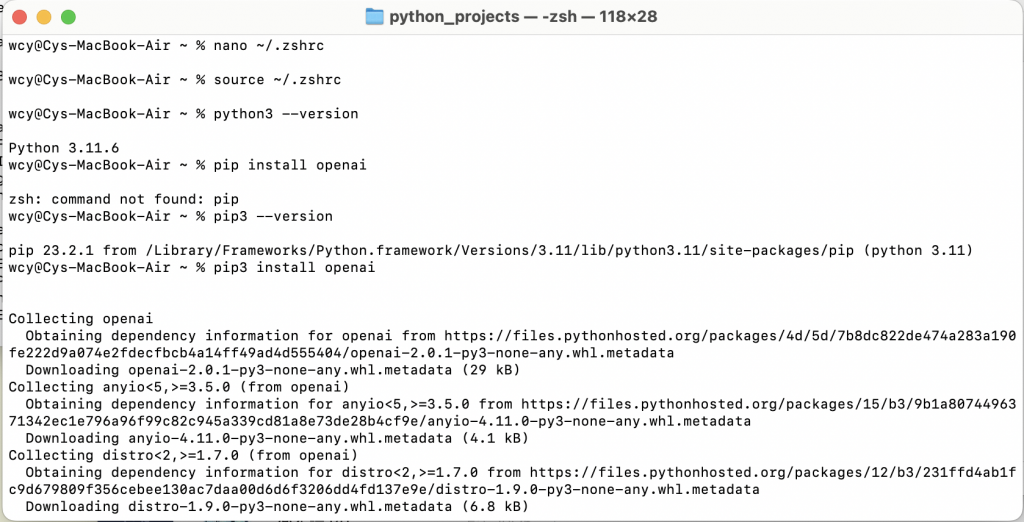Minimize the terminal using the yellow button

point(44,17)
